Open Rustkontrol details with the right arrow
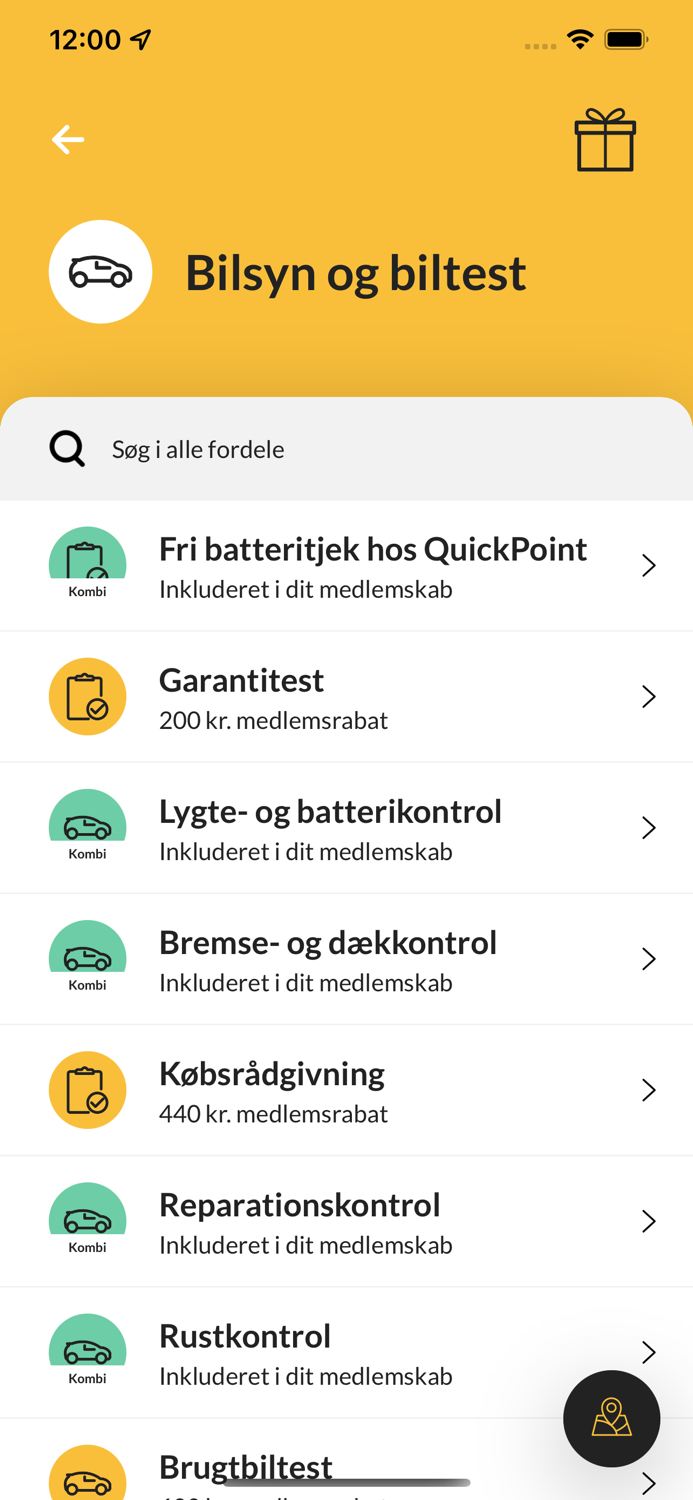The image size is (693, 1500). click(x=648, y=1352)
